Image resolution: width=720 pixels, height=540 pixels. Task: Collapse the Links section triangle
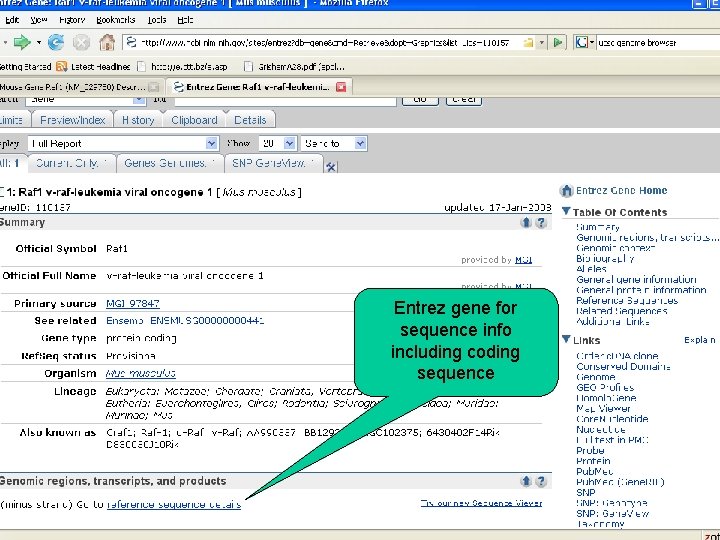(x=566, y=339)
